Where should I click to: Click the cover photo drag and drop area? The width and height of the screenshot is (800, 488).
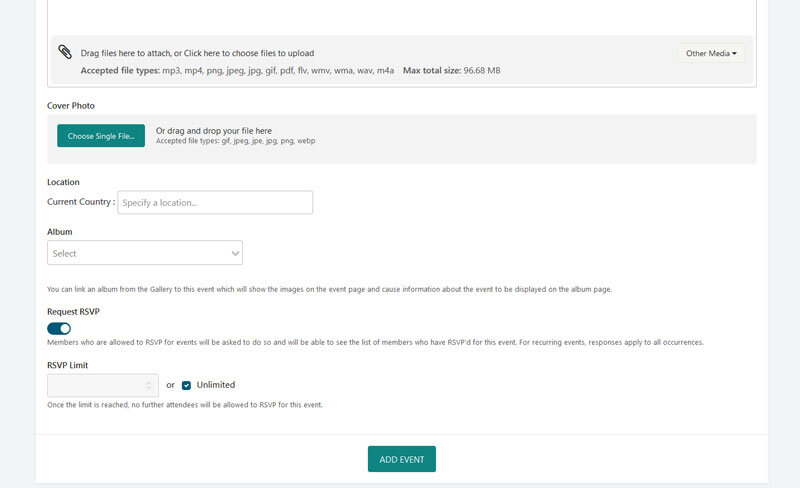tap(402, 139)
